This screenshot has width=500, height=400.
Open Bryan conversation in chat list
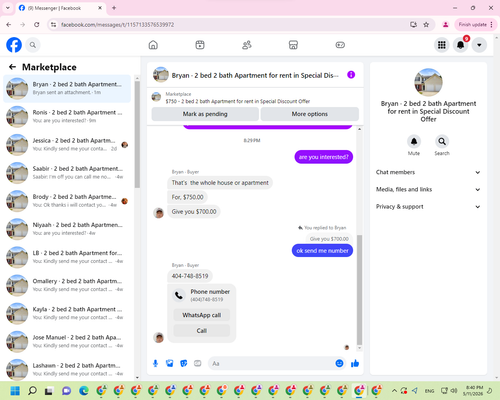[x=67, y=88]
